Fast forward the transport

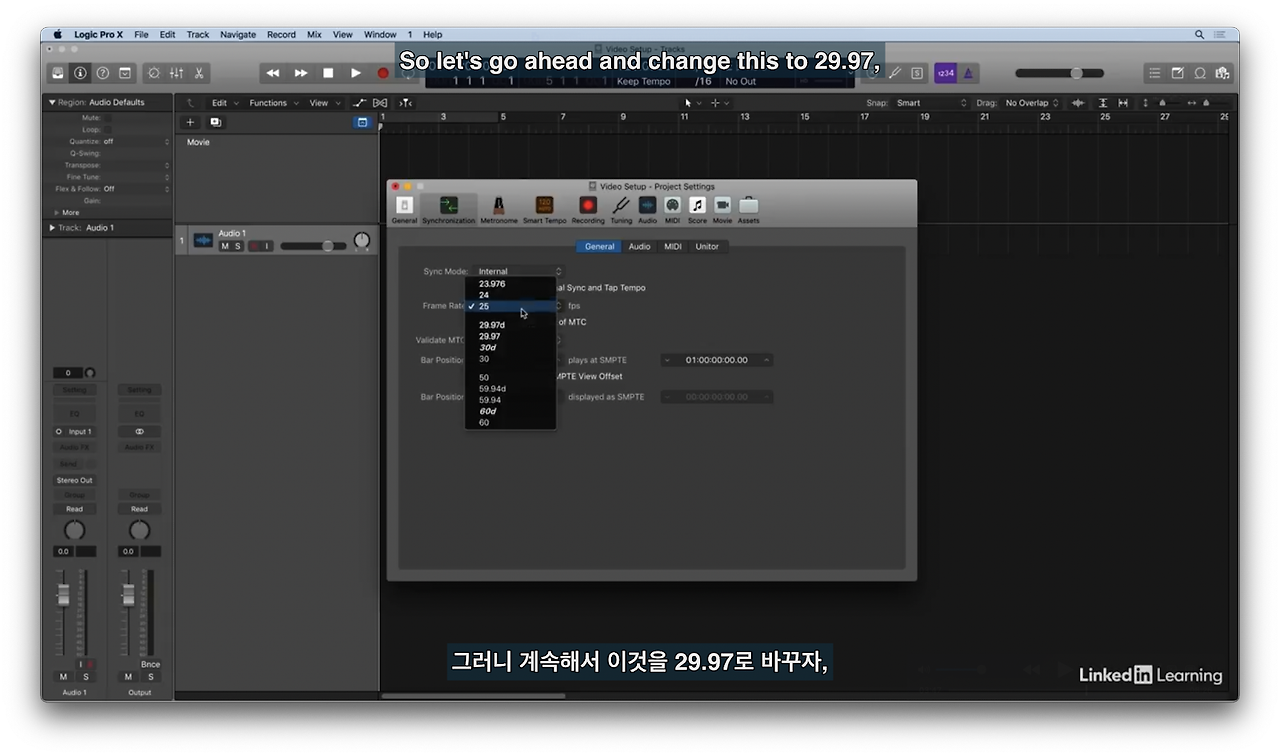coord(301,73)
